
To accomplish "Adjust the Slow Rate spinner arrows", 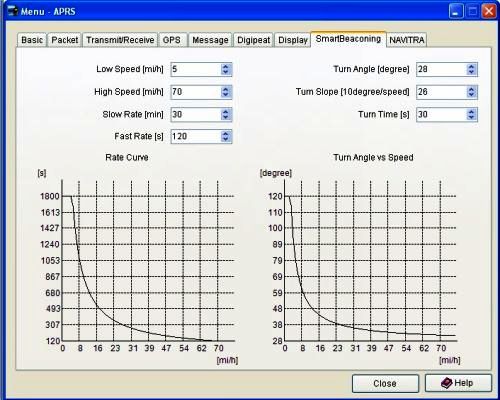I will click(x=226, y=114).
